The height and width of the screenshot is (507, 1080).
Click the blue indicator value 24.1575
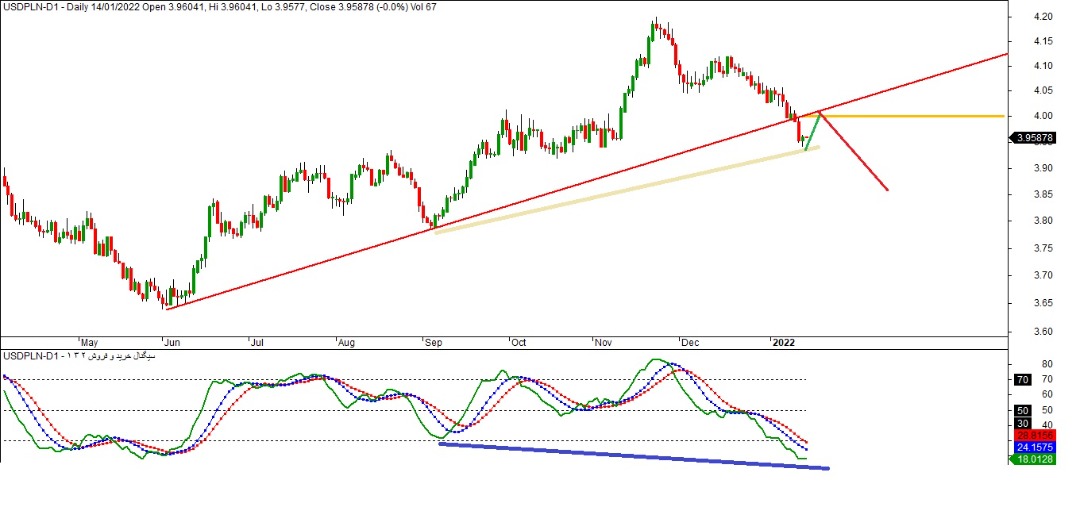point(1035,447)
